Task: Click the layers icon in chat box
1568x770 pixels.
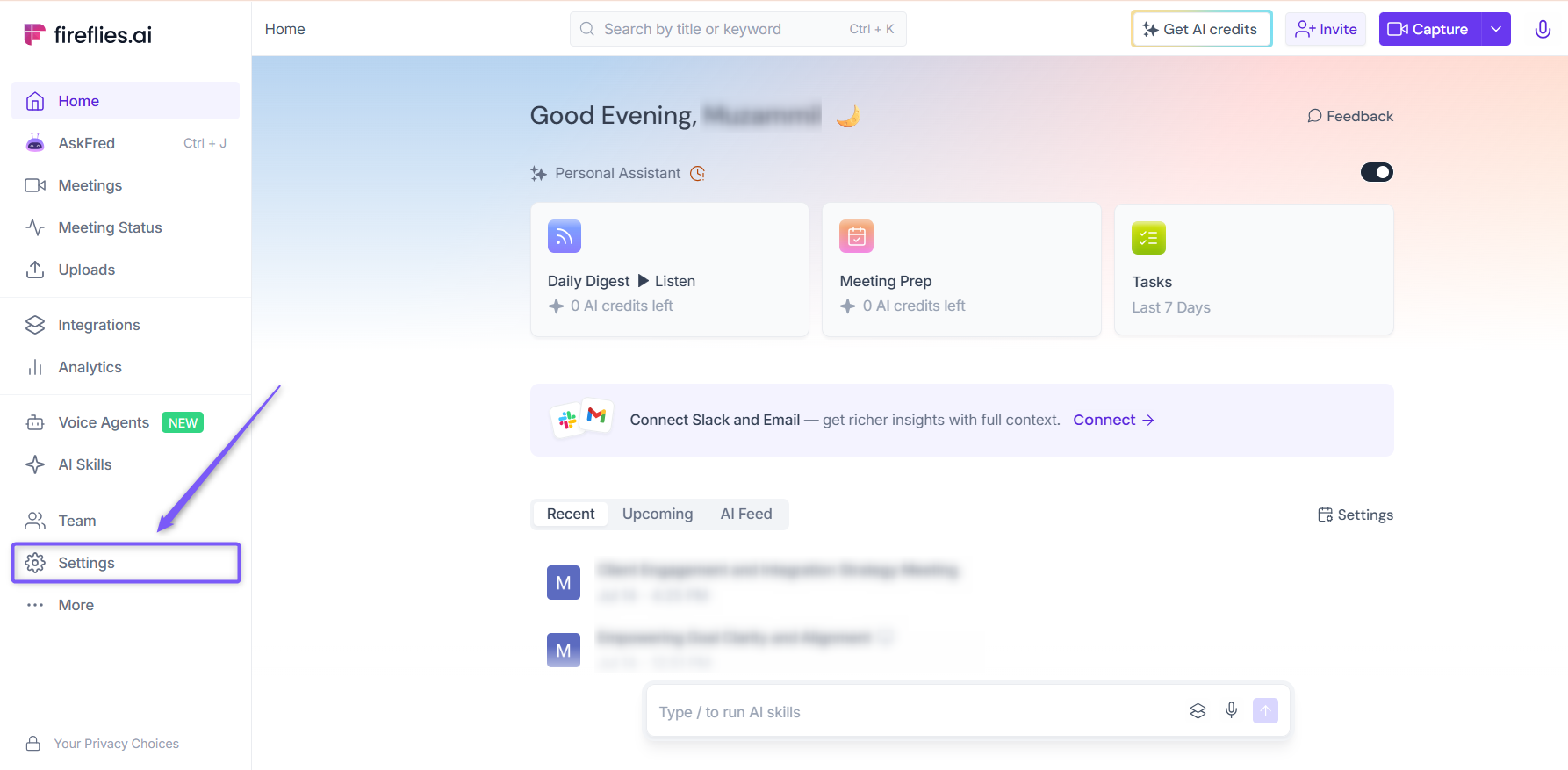Action: (x=1198, y=711)
